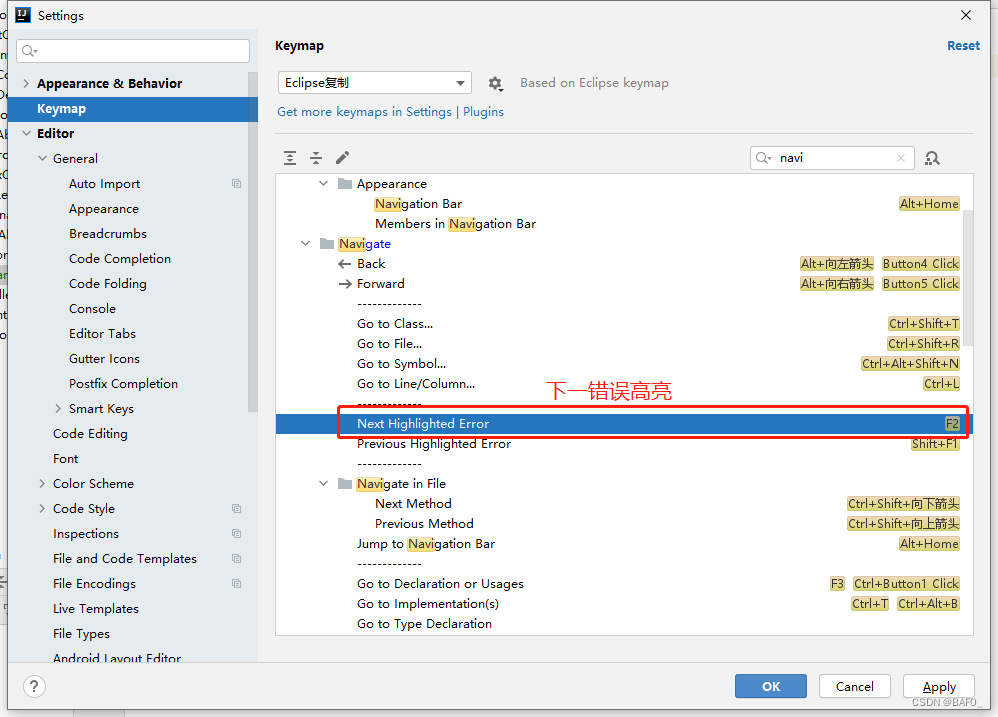Select the Jump to Navigation Bar action

pos(624,544)
